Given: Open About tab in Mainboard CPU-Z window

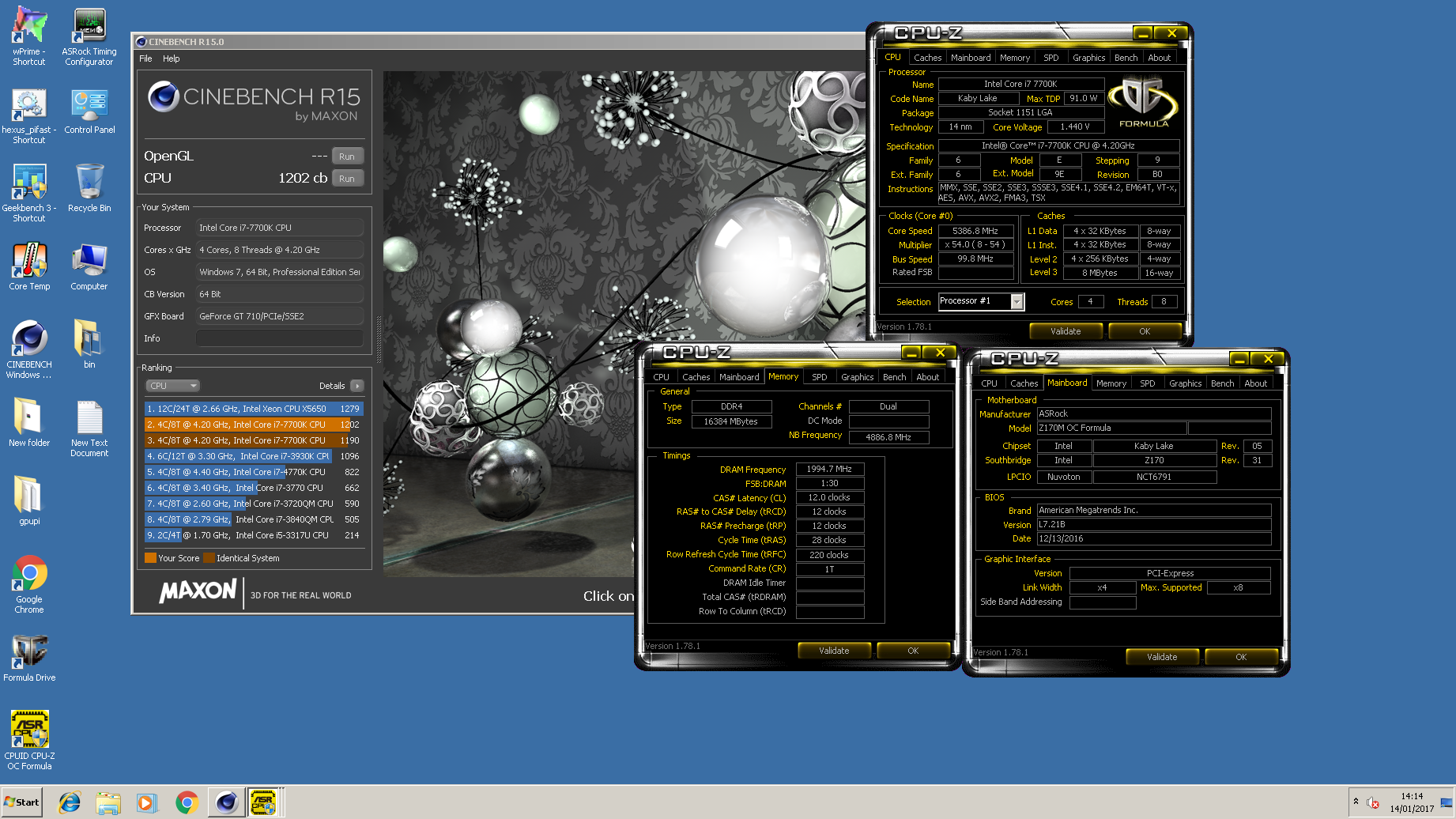Looking at the screenshot, I should click(1255, 383).
